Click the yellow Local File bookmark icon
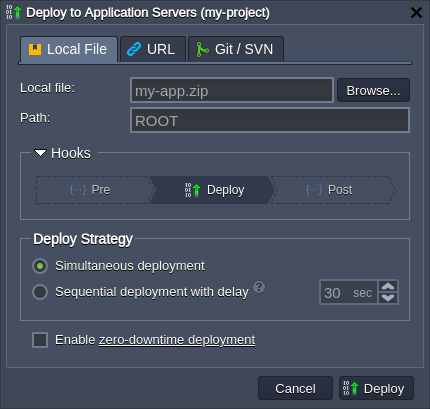The image size is (430, 409). (x=35, y=49)
